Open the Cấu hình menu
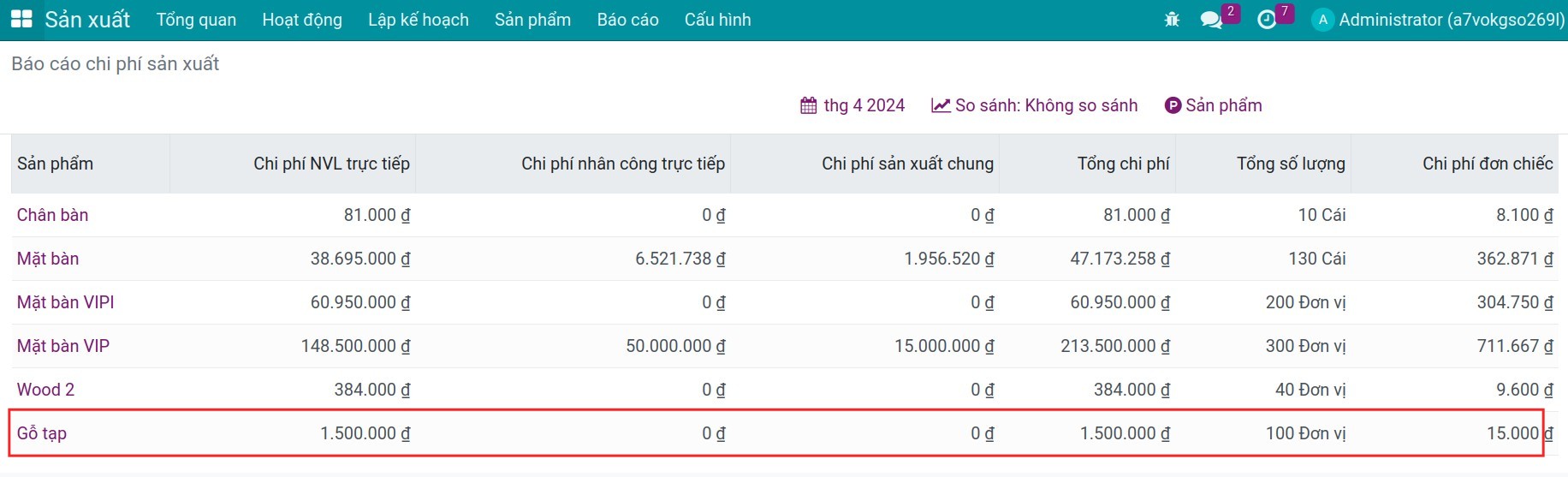The width and height of the screenshot is (1568, 477). coord(717,20)
